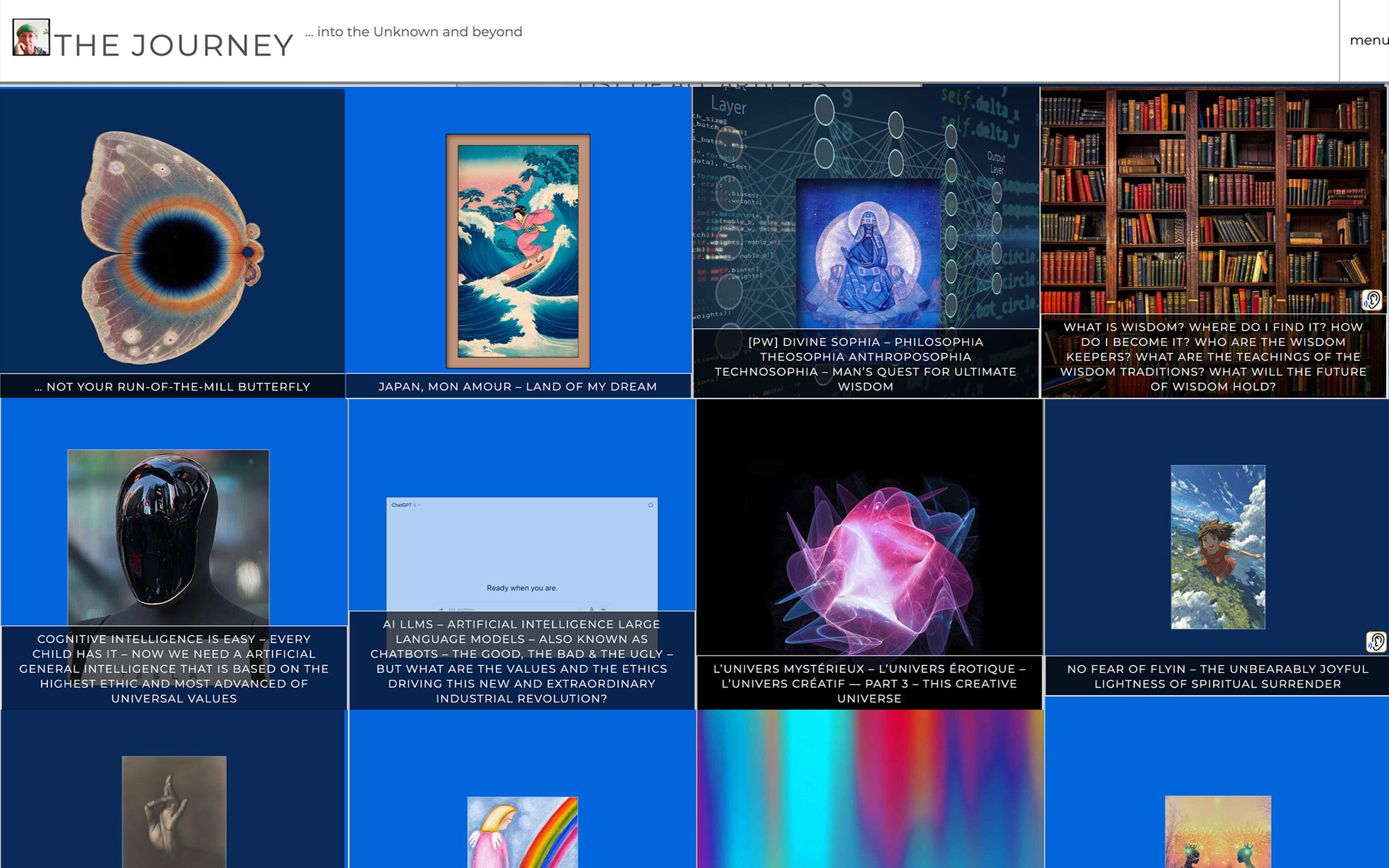Image resolution: width=1389 pixels, height=868 pixels.
Task: Click the Japanese wave surfer painting thumbnail
Action: [x=517, y=251]
